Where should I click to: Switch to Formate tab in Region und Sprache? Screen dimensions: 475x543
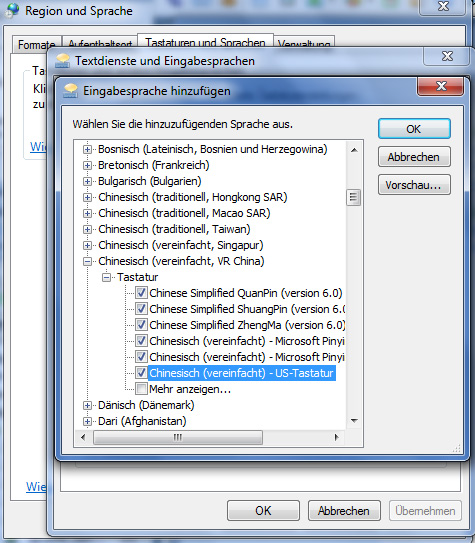click(36, 45)
